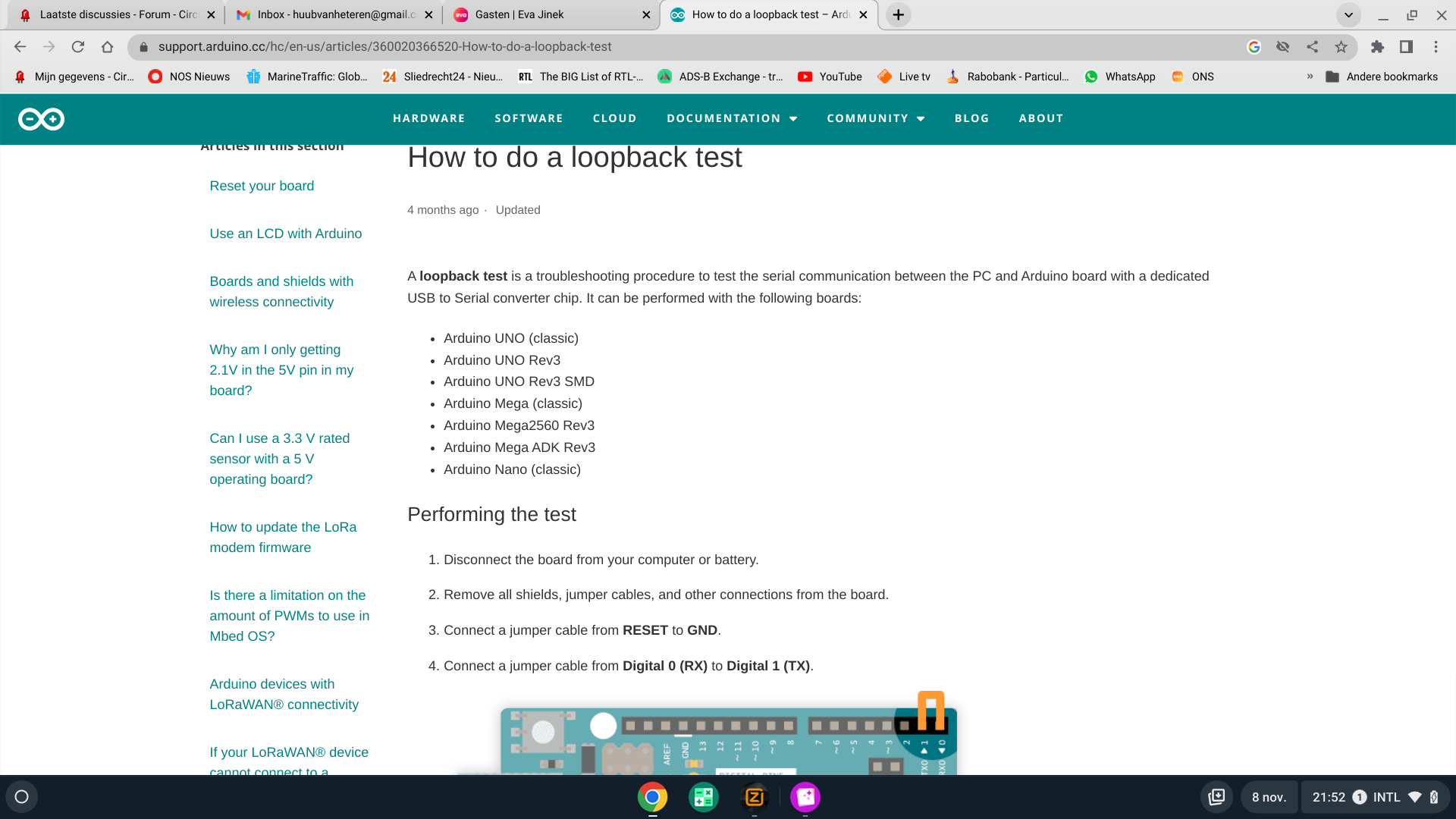This screenshot has width=1456, height=819.
Task: Open Mijn gegevens bookmark
Action: [74, 77]
